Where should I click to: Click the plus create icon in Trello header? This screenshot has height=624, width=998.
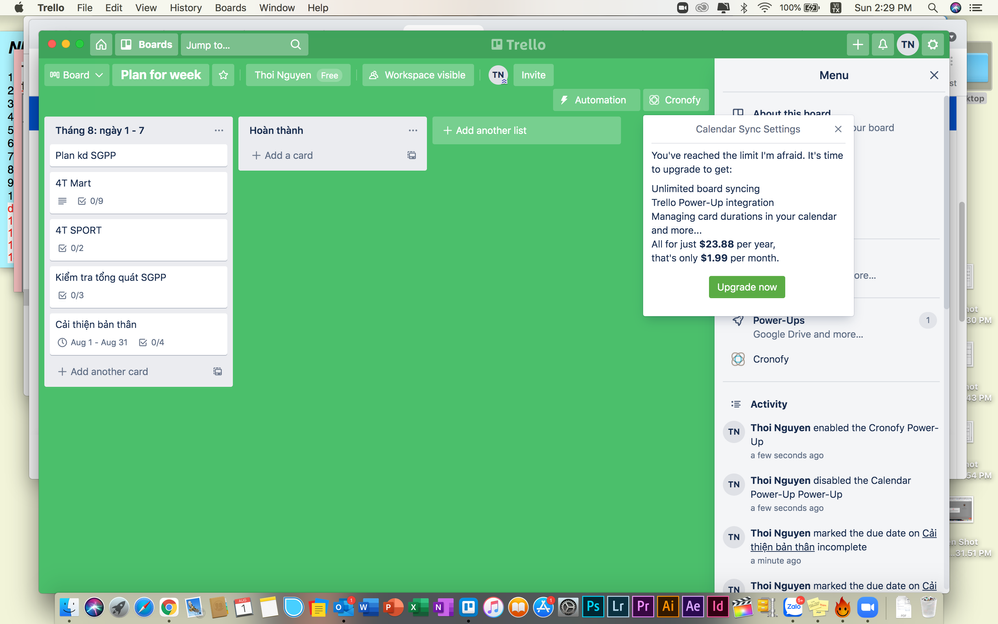coord(857,45)
